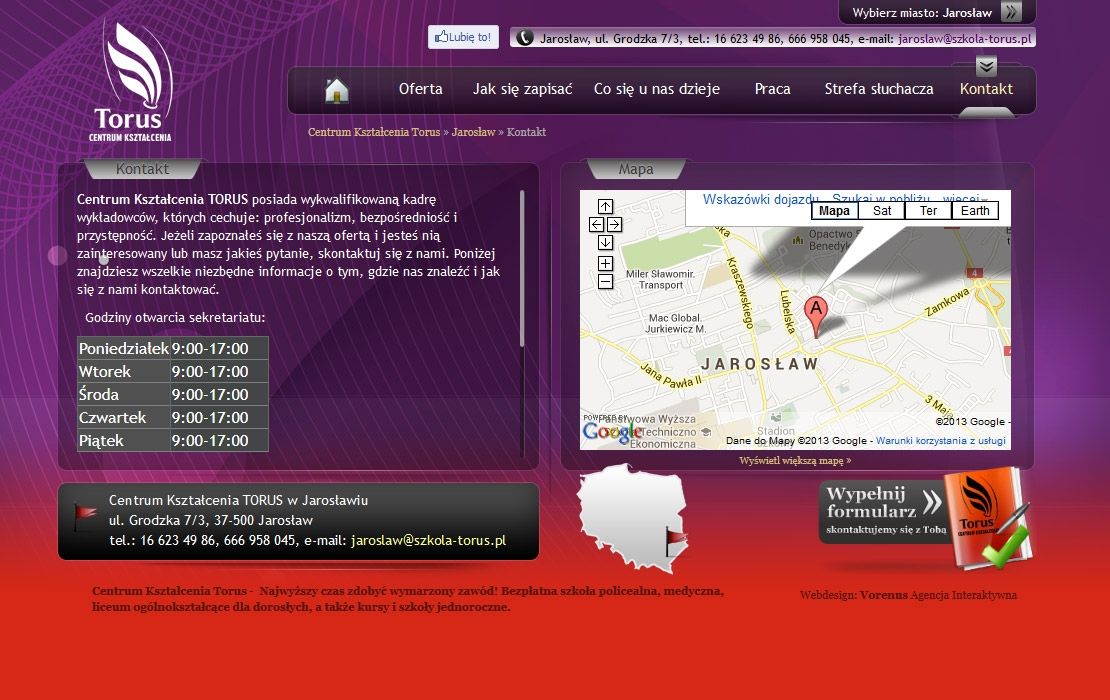Pan the map down with arrow button
The width and height of the screenshot is (1110, 700).
pyautogui.click(x=605, y=243)
